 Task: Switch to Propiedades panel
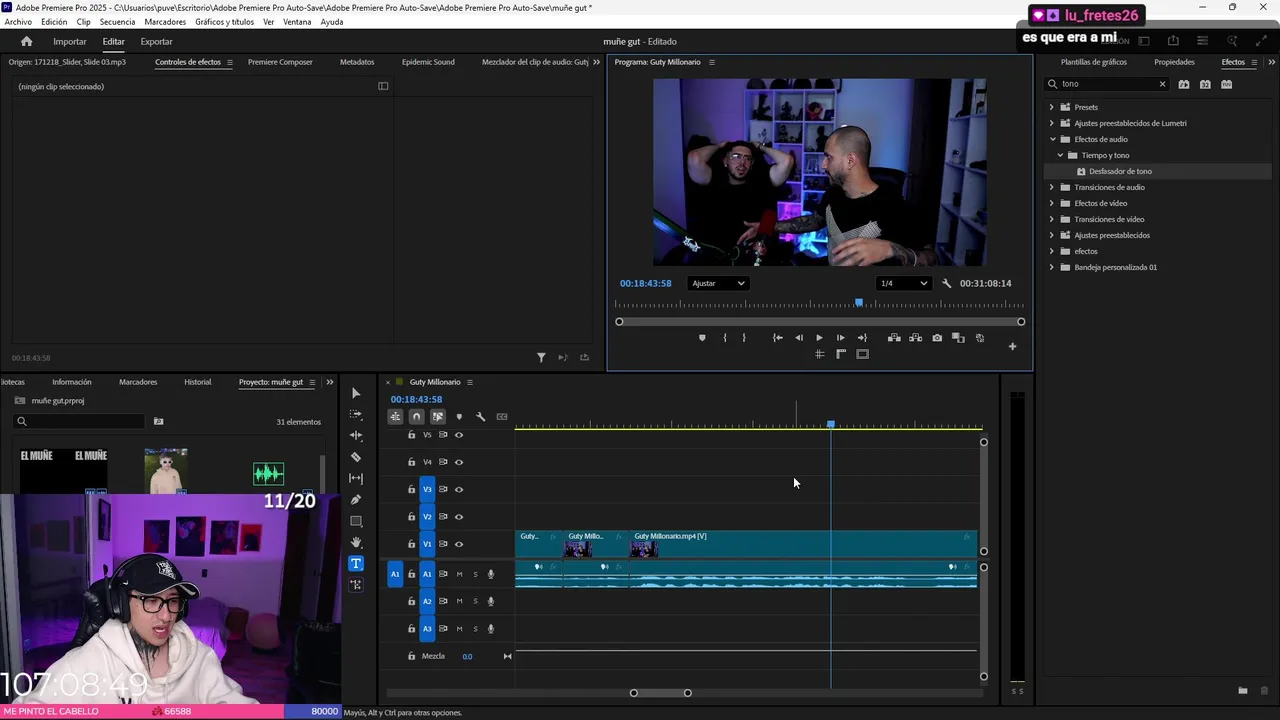tap(1174, 62)
